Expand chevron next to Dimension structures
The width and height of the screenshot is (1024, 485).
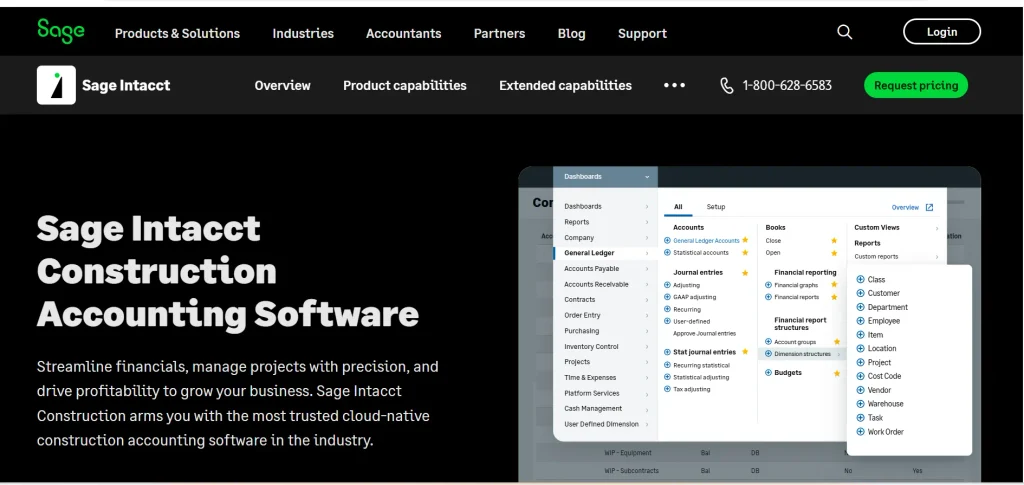[839, 354]
